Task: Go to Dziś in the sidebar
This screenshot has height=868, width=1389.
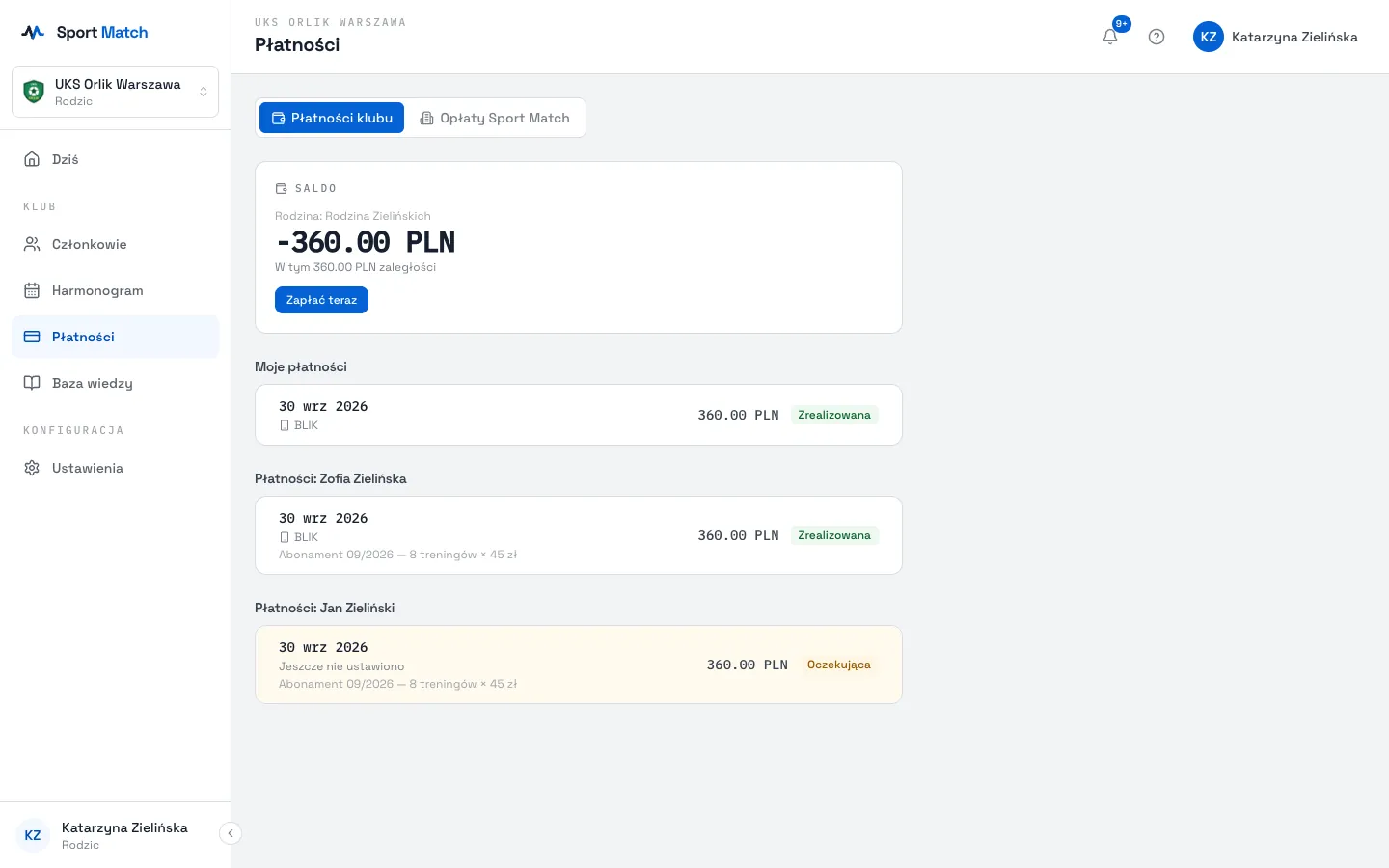Action: click(x=115, y=159)
